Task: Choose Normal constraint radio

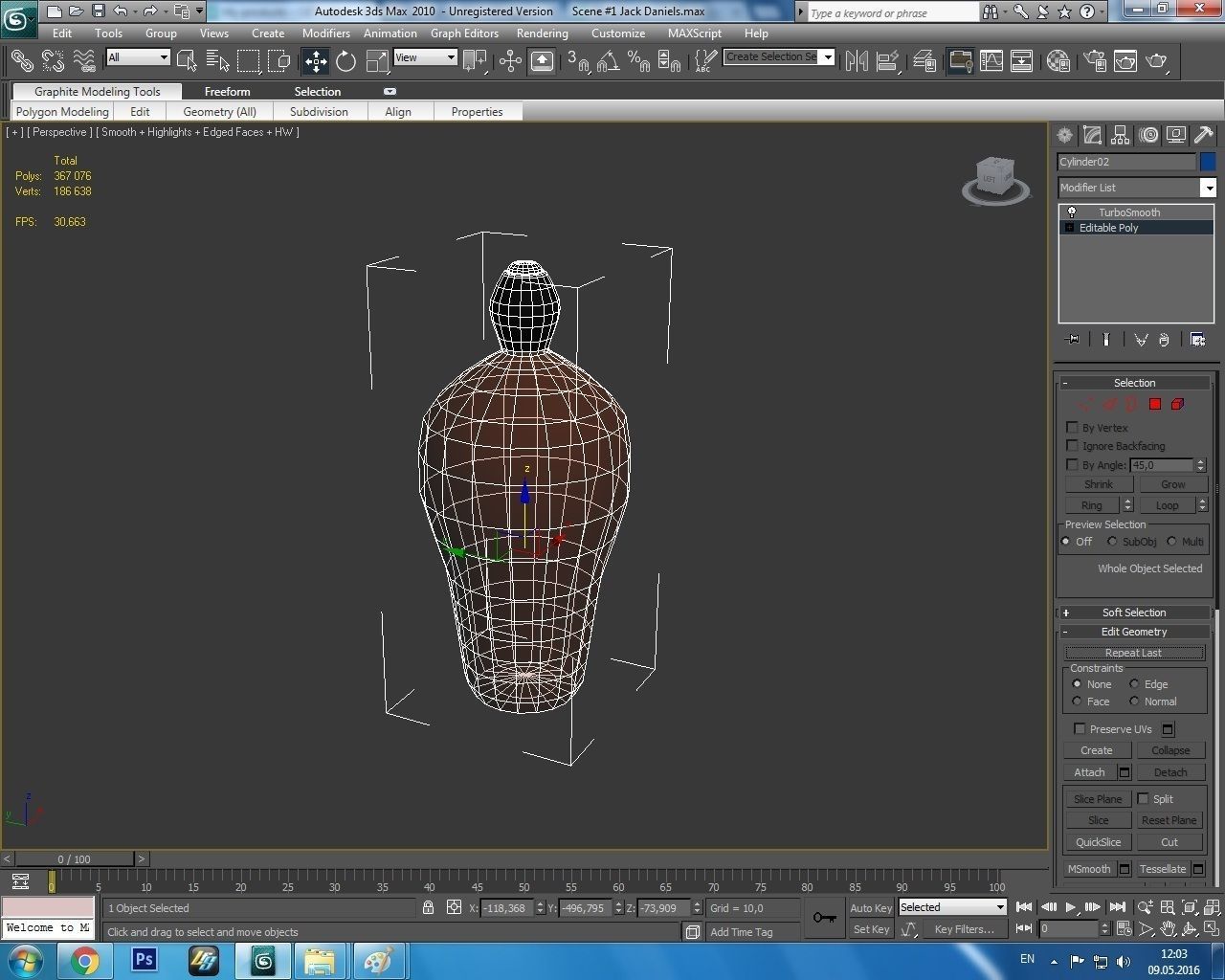Action: pos(1134,702)
